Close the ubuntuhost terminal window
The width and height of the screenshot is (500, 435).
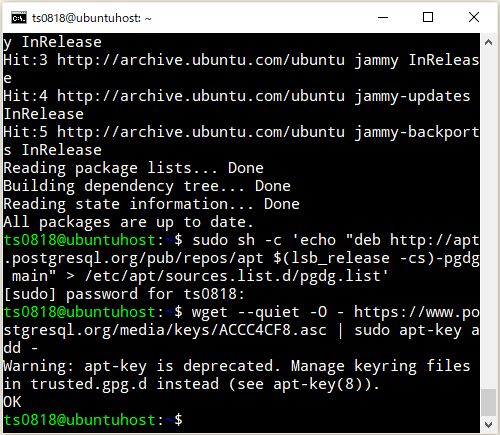[474, 17]
